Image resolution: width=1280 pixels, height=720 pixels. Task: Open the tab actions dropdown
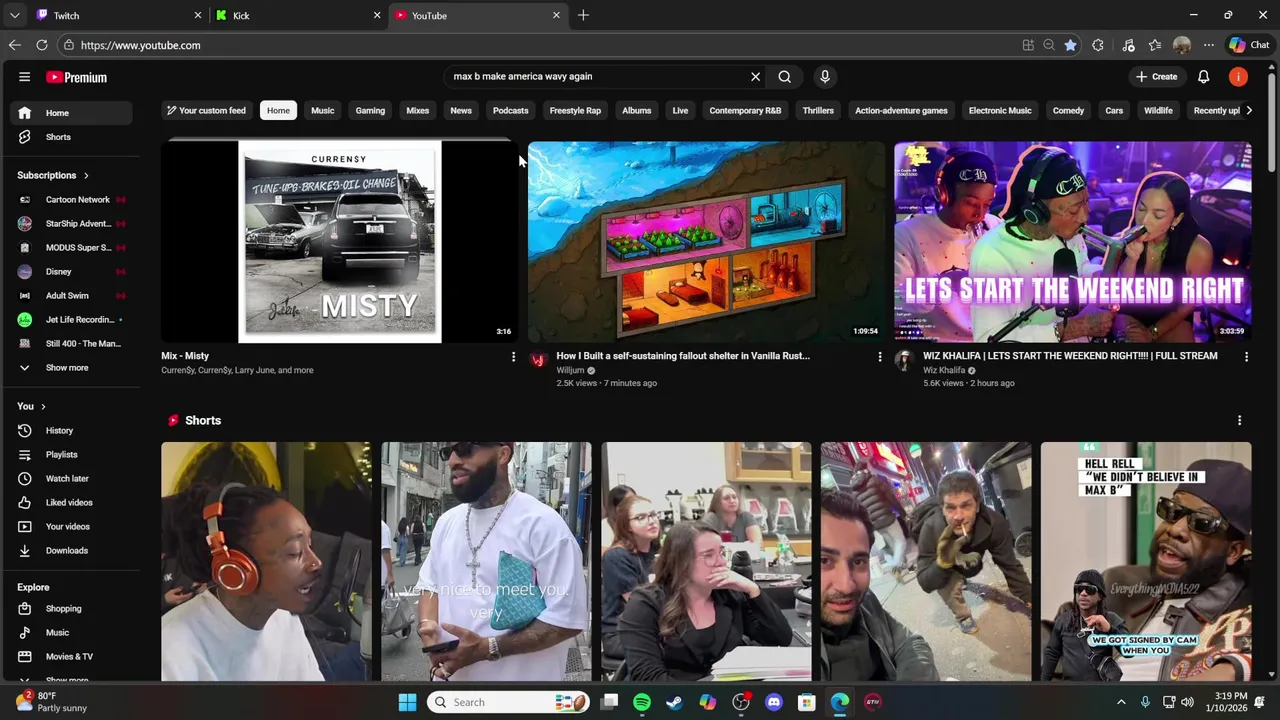point(14,15)
